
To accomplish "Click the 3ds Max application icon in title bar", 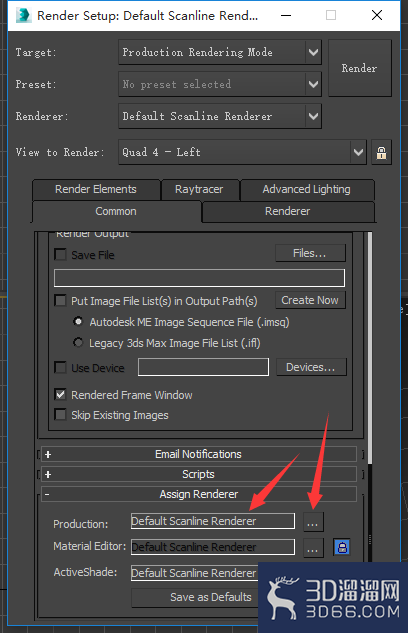I will [23, 15].
